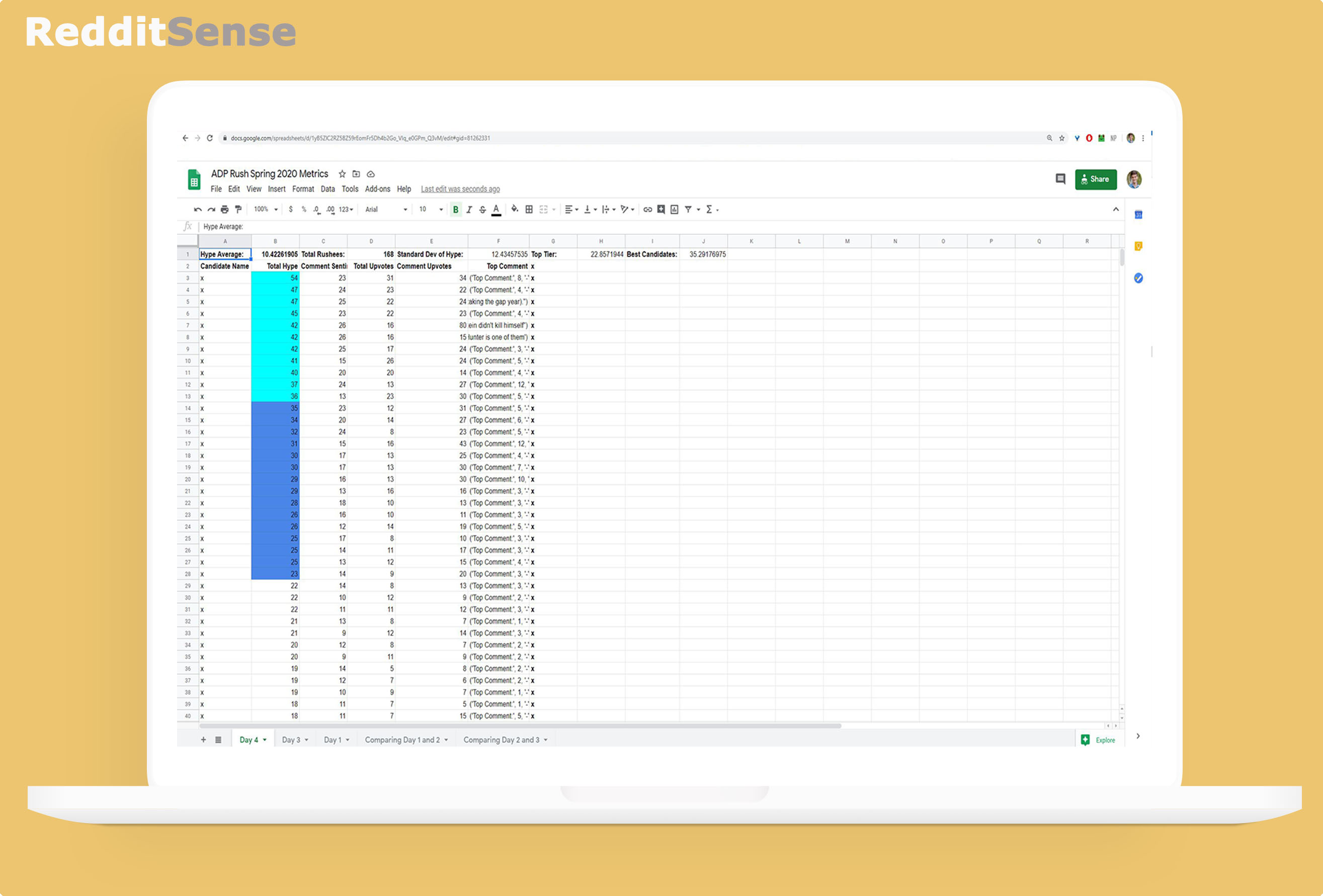Click the print icon
Screen dimensions: 1323x896
point(225,209)
